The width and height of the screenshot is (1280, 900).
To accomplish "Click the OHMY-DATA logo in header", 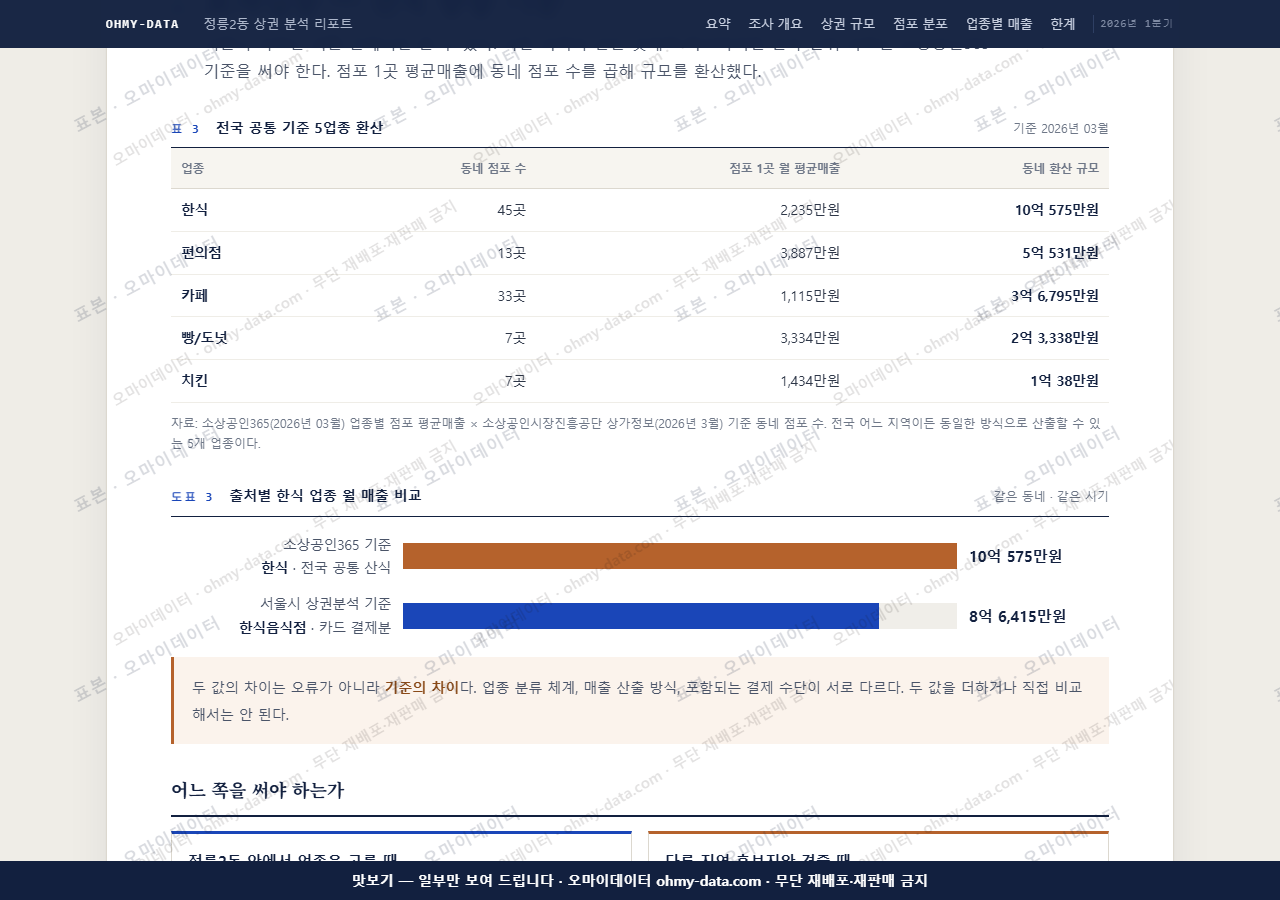I will coord(142,24).
